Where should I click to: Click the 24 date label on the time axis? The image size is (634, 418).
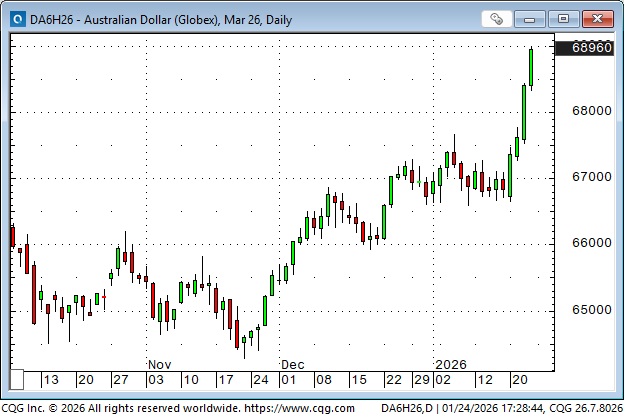click(x=260, y=380)
